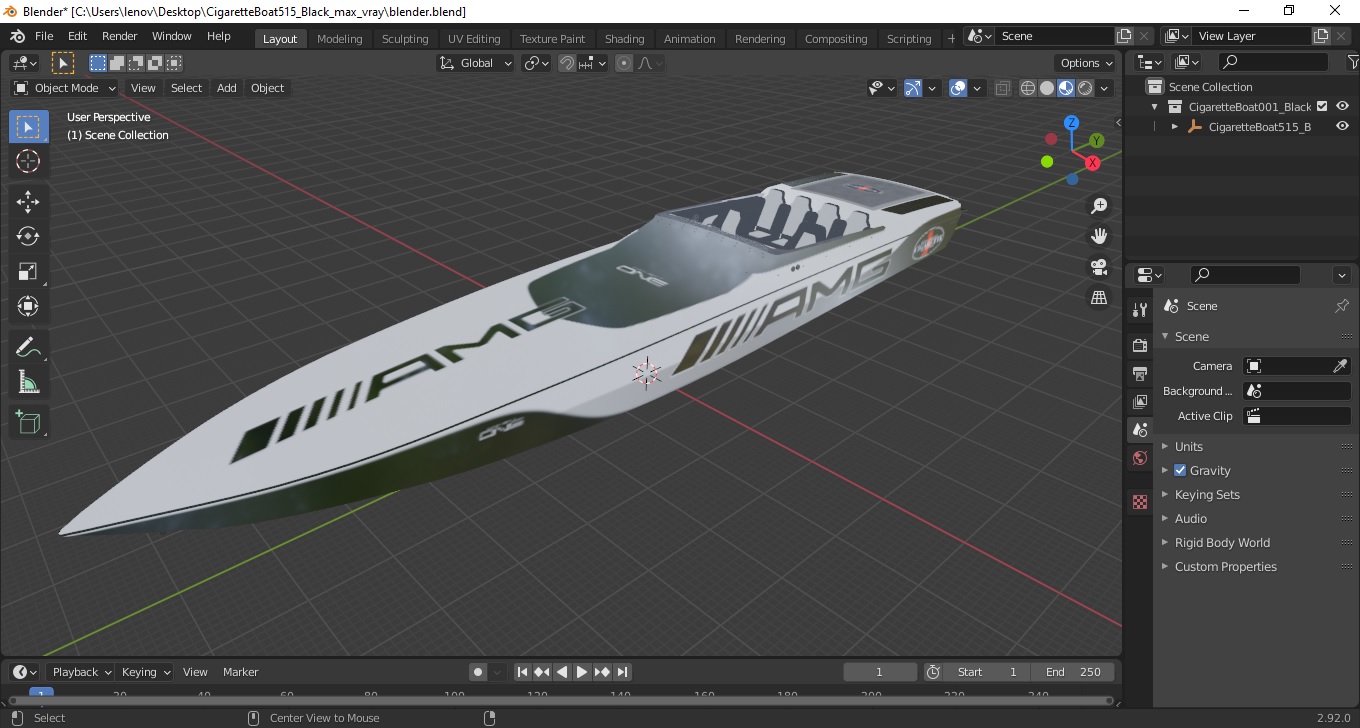Viewport: 1360px width, 728px height.
Task: Click the current frame field
Action: [880, 672]
